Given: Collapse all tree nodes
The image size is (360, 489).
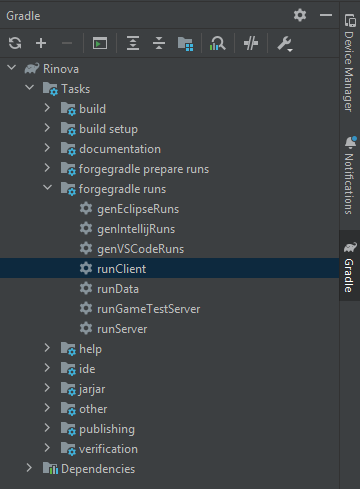Looking at the screenshot, I should [x=159, y=43].
